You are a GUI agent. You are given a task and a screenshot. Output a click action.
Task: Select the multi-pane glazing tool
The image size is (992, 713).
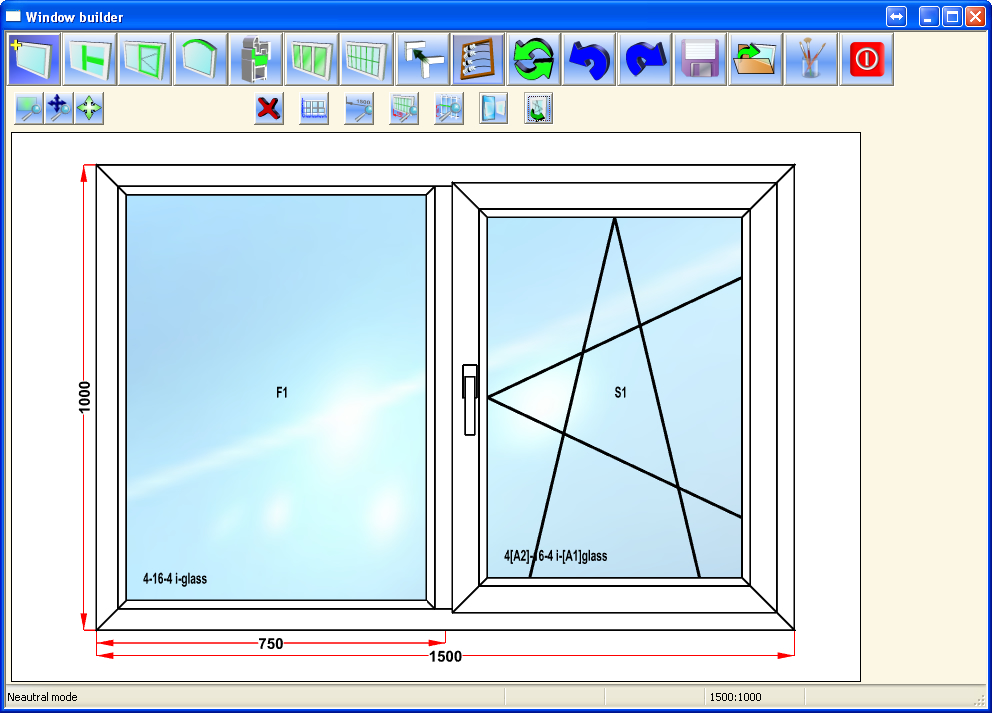point(311,59)
